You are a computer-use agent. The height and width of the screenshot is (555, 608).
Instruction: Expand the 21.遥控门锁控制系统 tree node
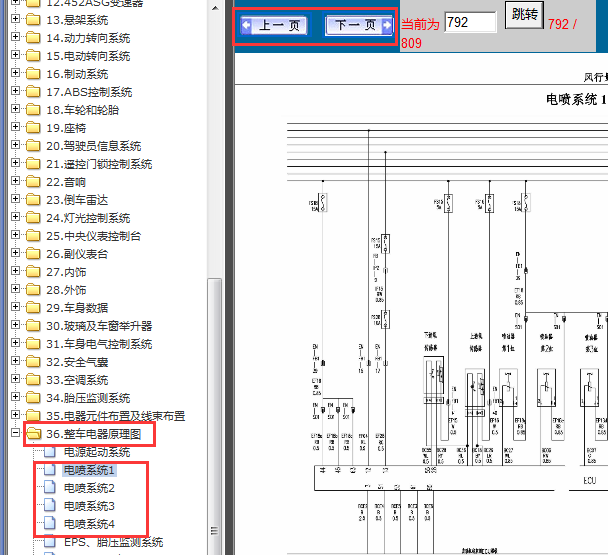(15, 163)
